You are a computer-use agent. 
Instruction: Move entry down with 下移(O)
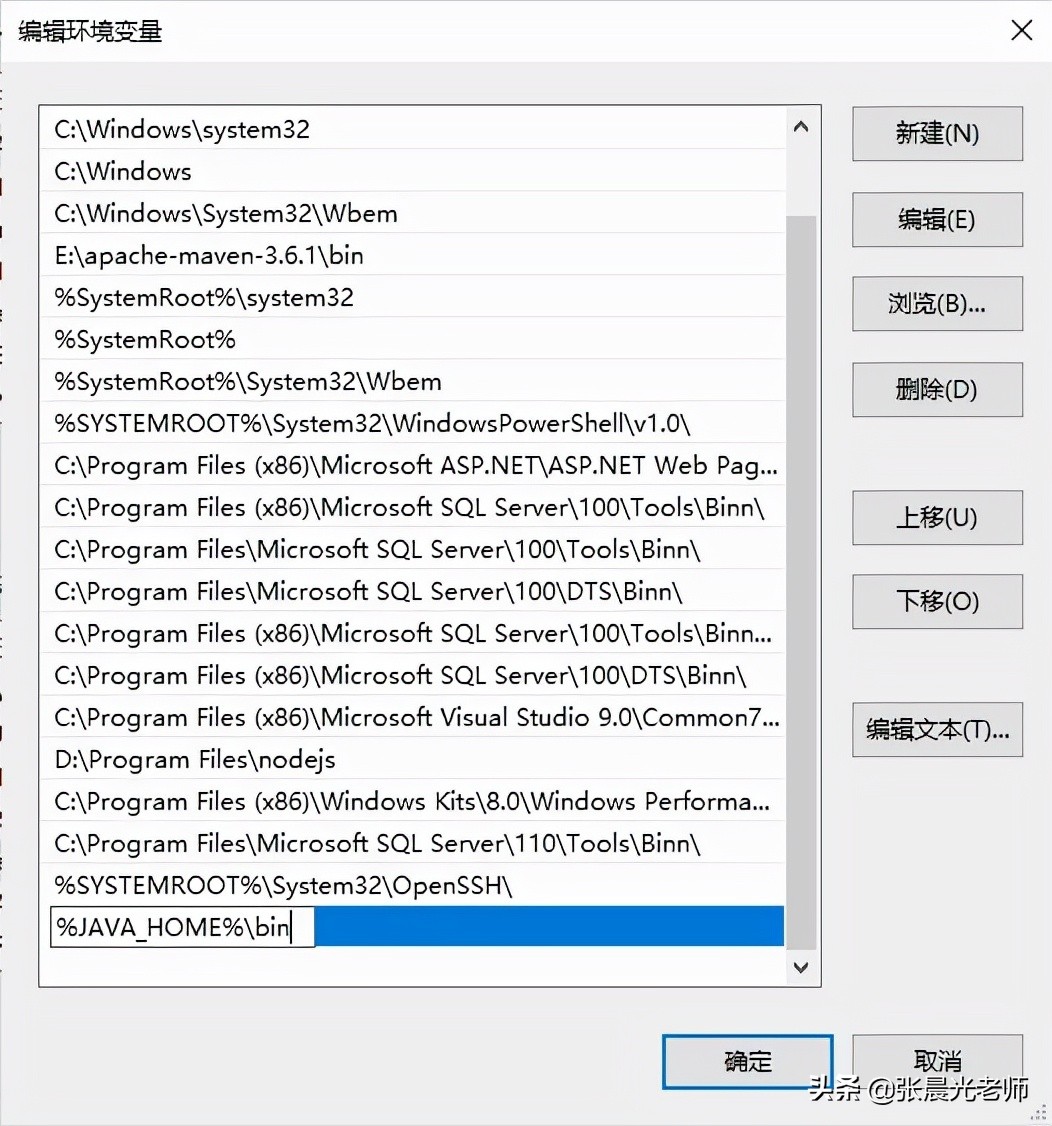point(936,601)
